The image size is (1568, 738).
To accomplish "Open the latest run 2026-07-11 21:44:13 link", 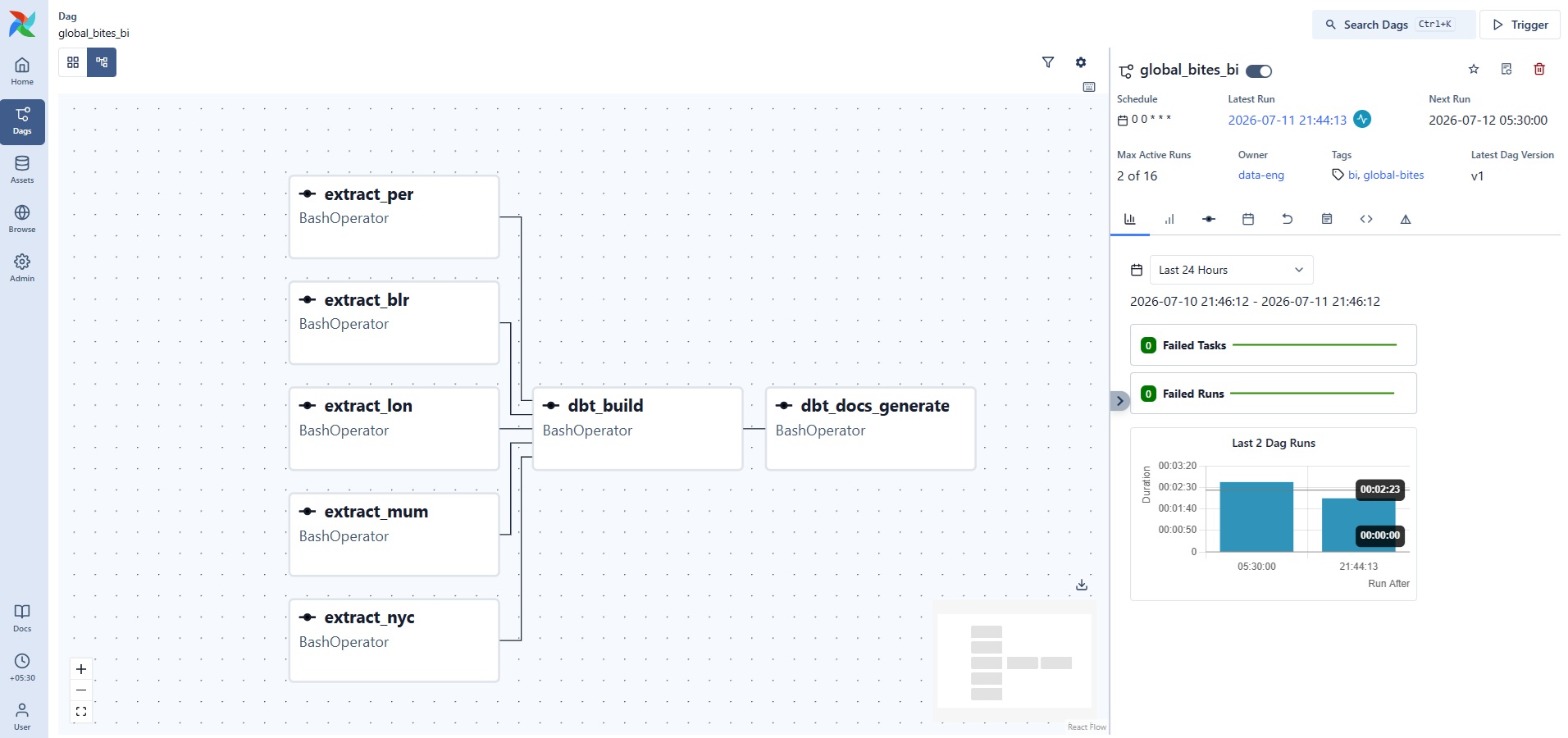I will [x=1287, y=120].
